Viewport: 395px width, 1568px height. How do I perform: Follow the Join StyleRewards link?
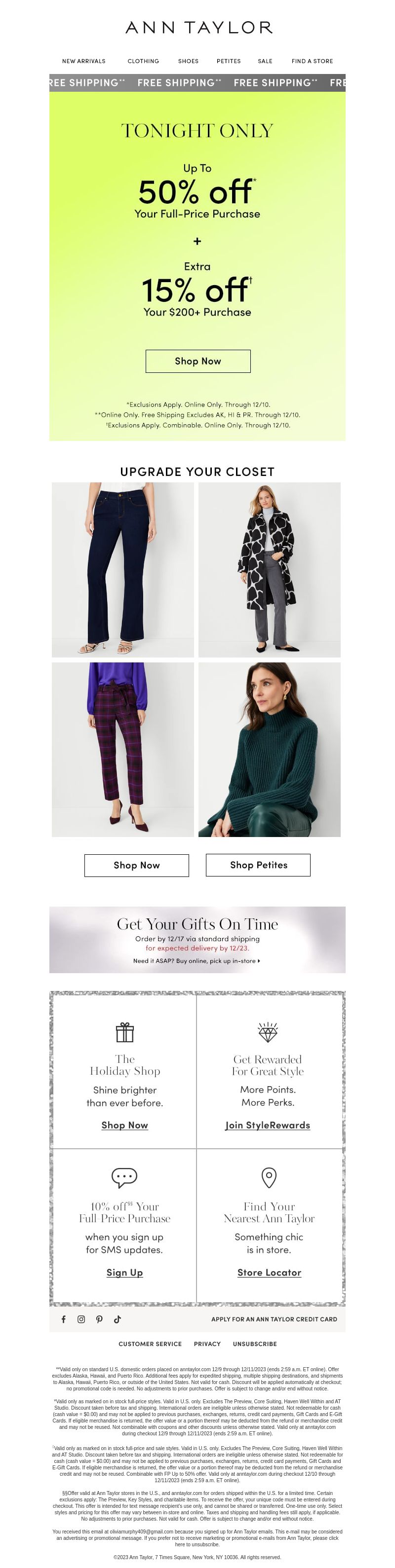point(268,1125)
